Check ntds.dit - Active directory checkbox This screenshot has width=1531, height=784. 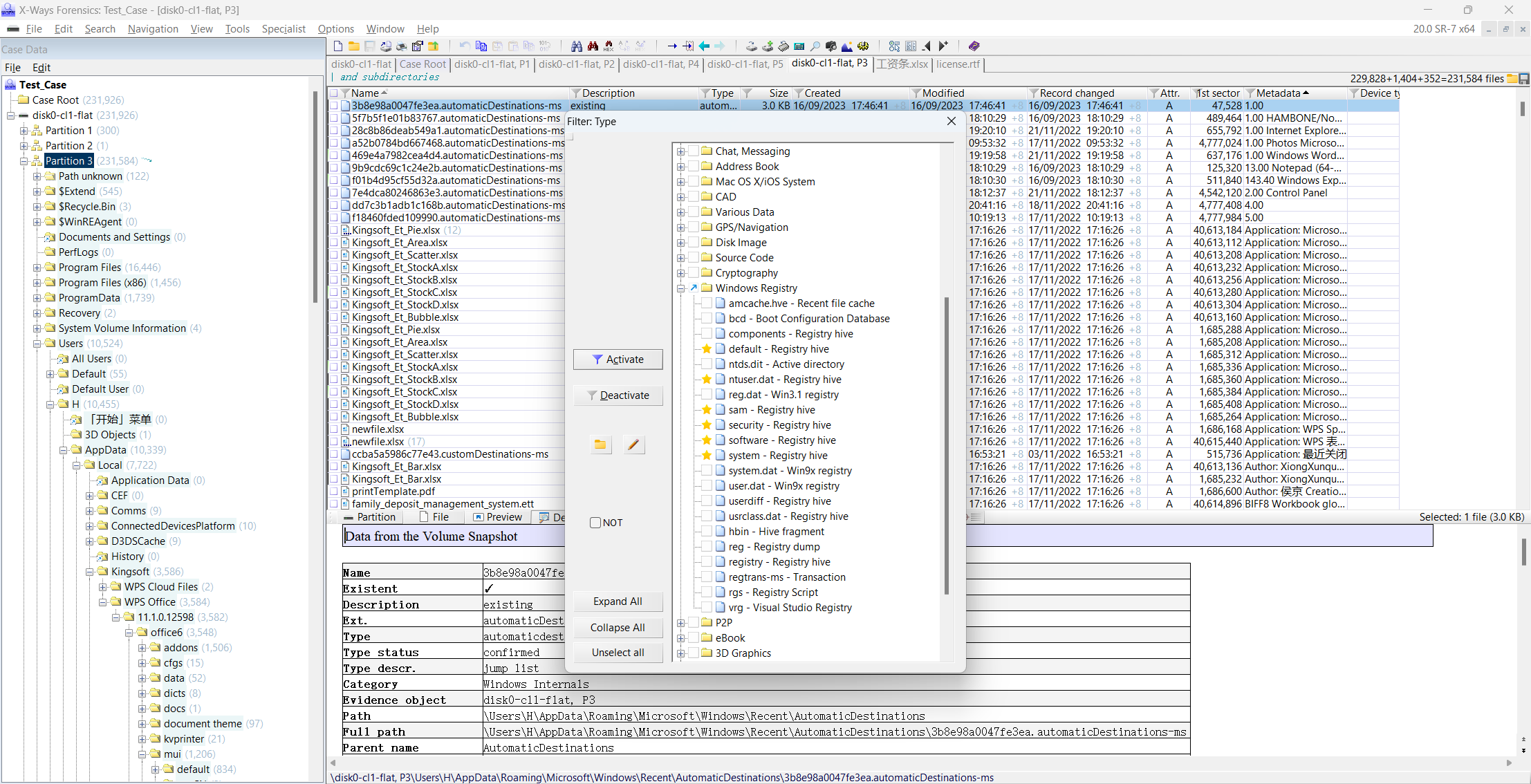point(707,364)
